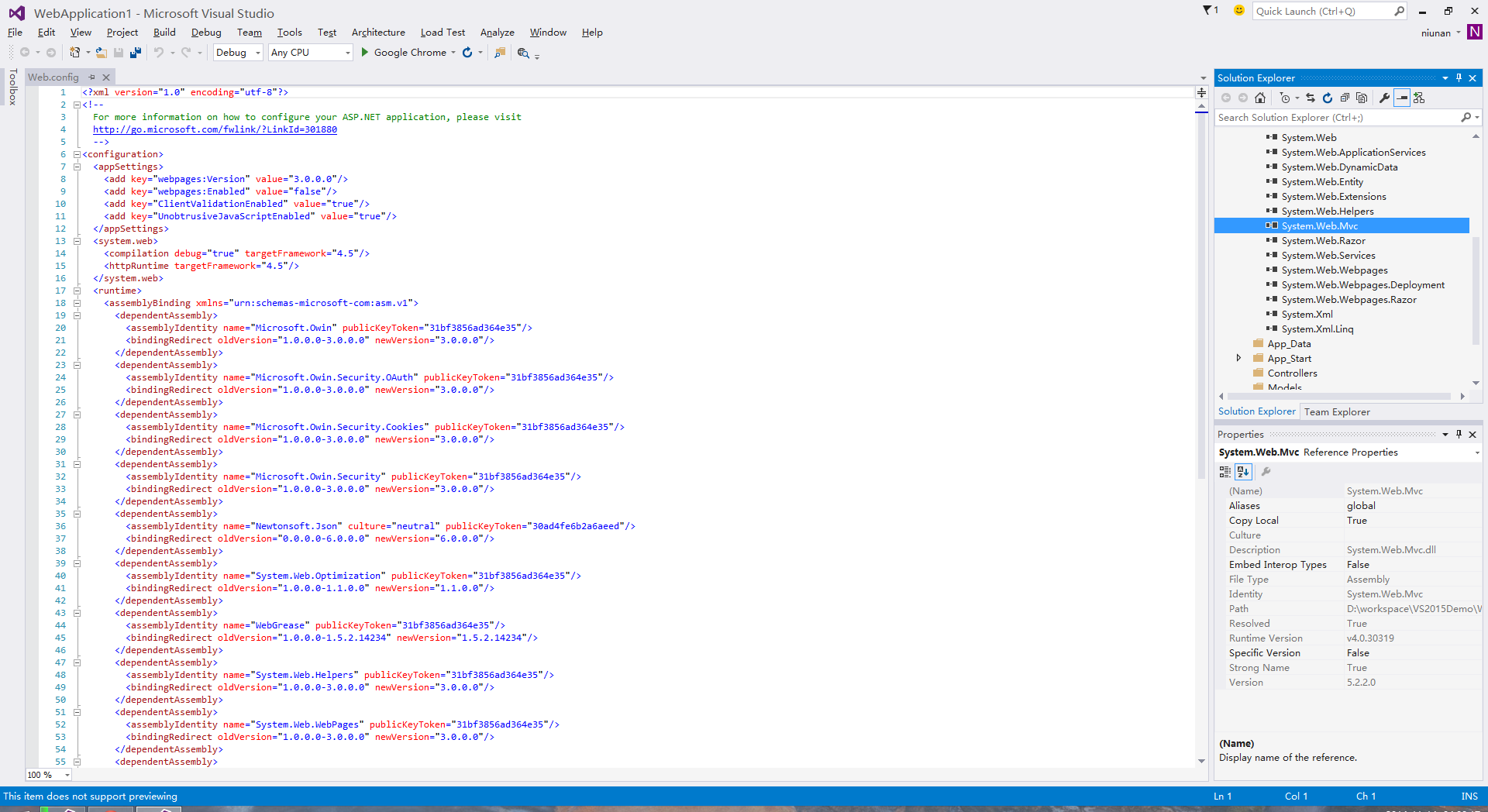Pin the Web.config tab with the pin icon
The width and height of the screenshot is (1488, 812).
[x=91, y=77]
